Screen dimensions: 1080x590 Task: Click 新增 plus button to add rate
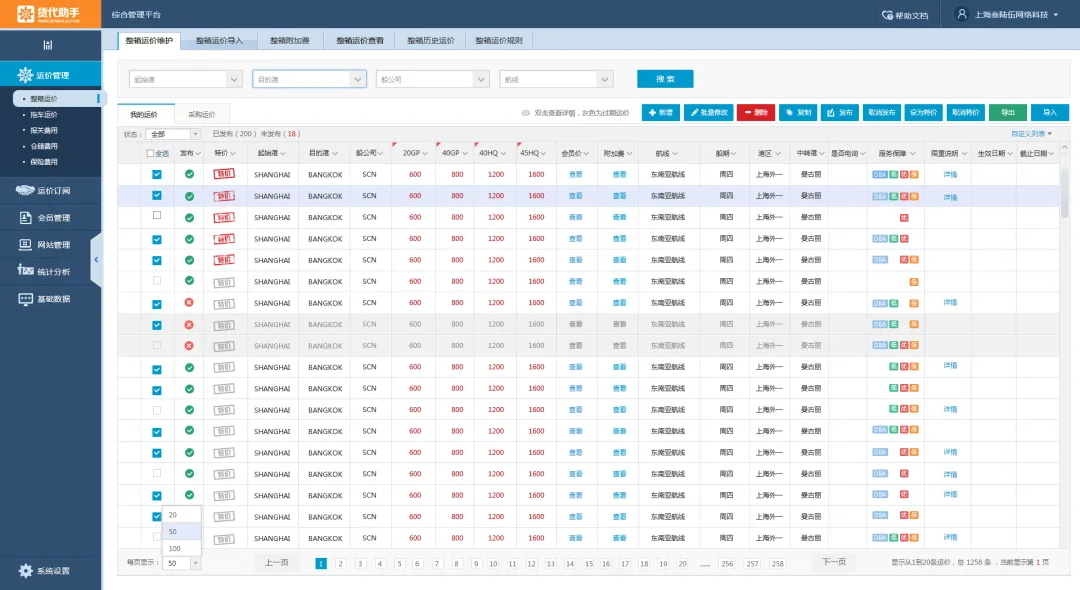pyautogui.click(x=661, y=113)
